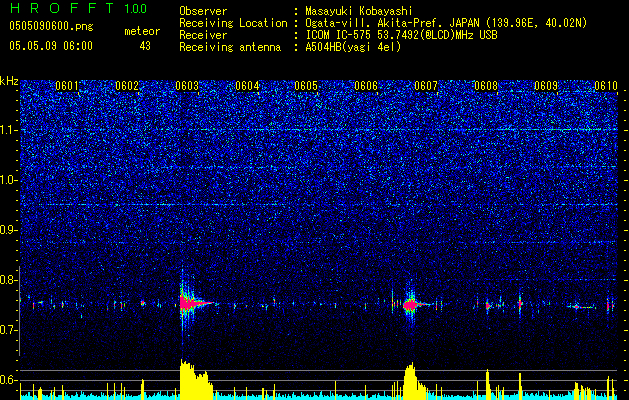Click the 0609 time marker
The height and width of the screenshot is (400, 629).
coord(546,86)
